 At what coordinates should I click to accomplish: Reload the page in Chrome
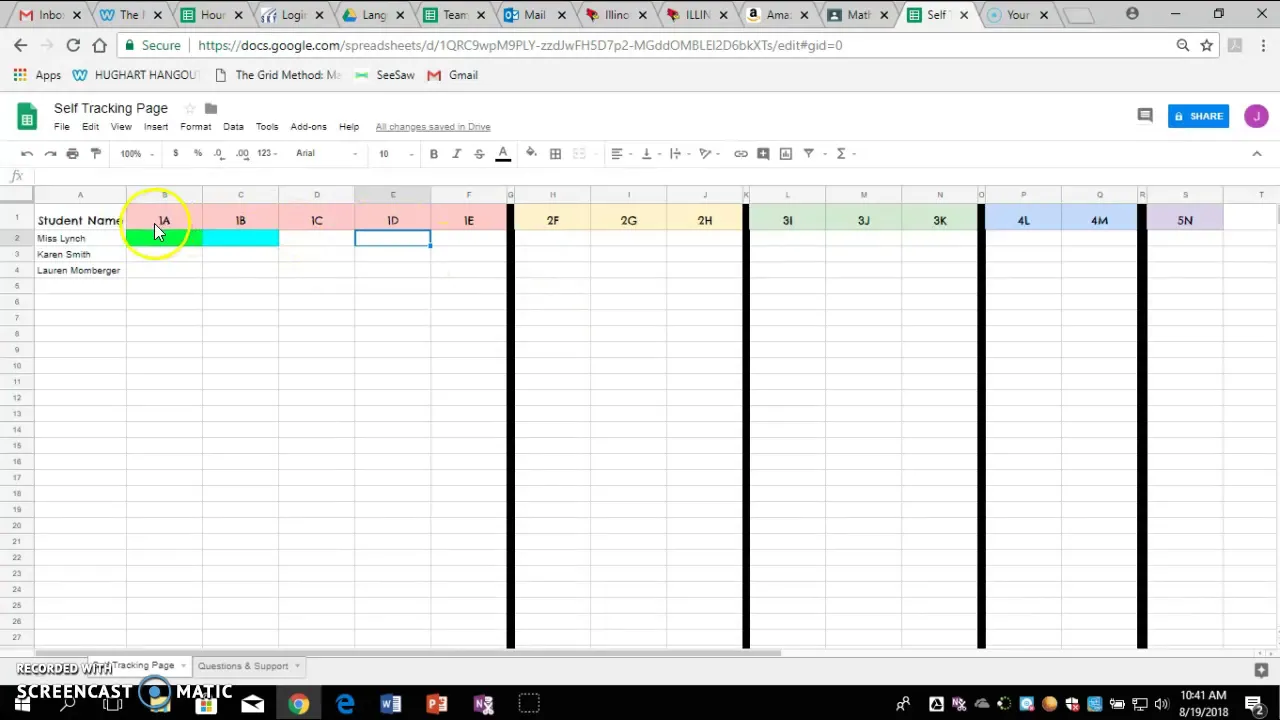click(73, 45)
